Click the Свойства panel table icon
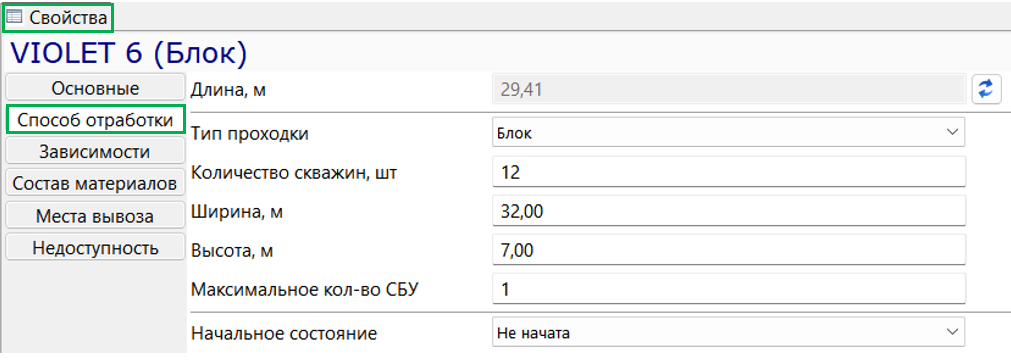 [14, 17]
